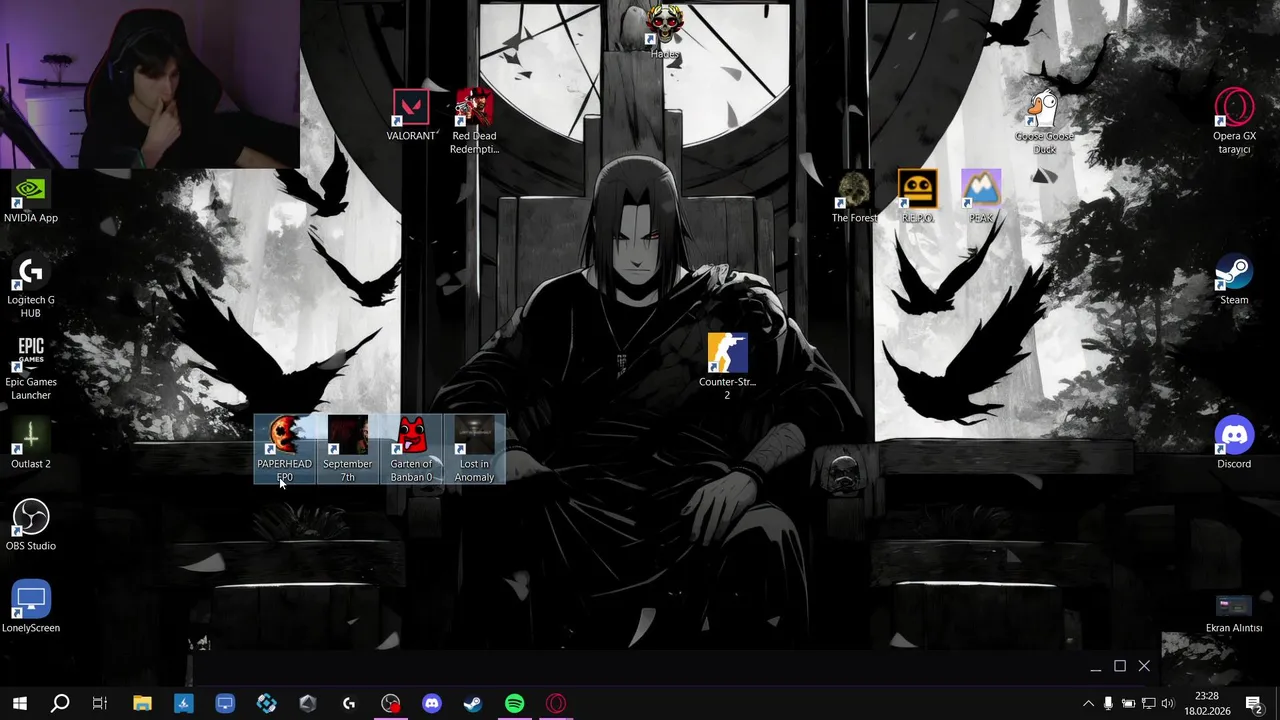Select the Epic Games Launcher desktop icon
Screen dimensions: 1280x720
pos(31,368)
